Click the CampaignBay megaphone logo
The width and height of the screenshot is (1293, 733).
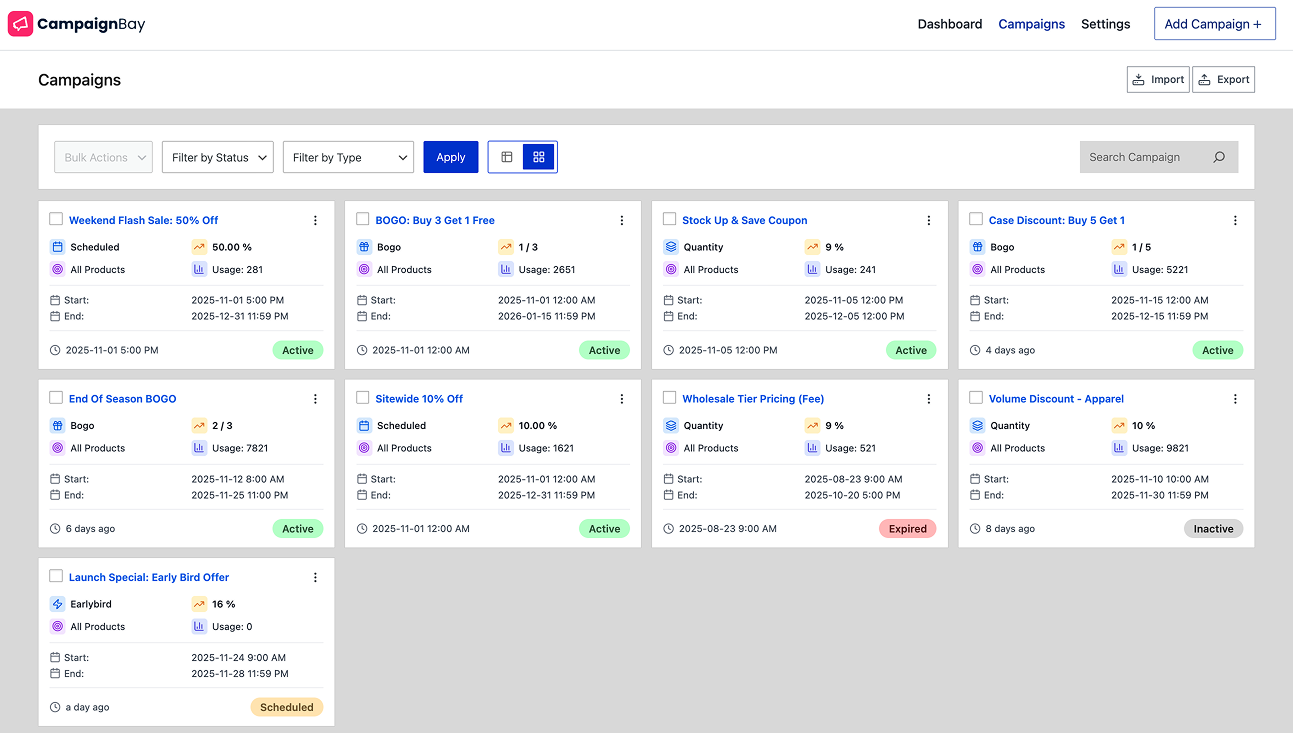(x=20, y=23)
